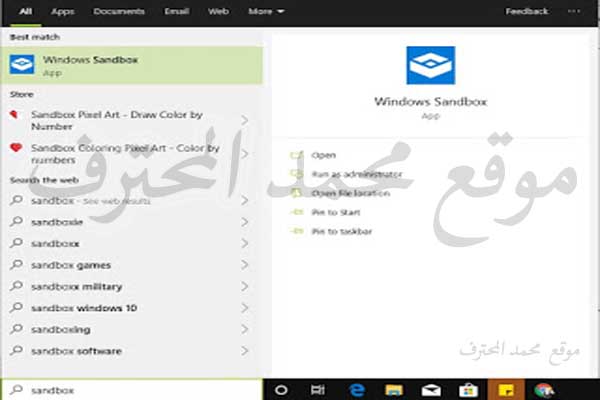
Task: Expand arrow next to sandboxing
Action: (x=245, y=329)
